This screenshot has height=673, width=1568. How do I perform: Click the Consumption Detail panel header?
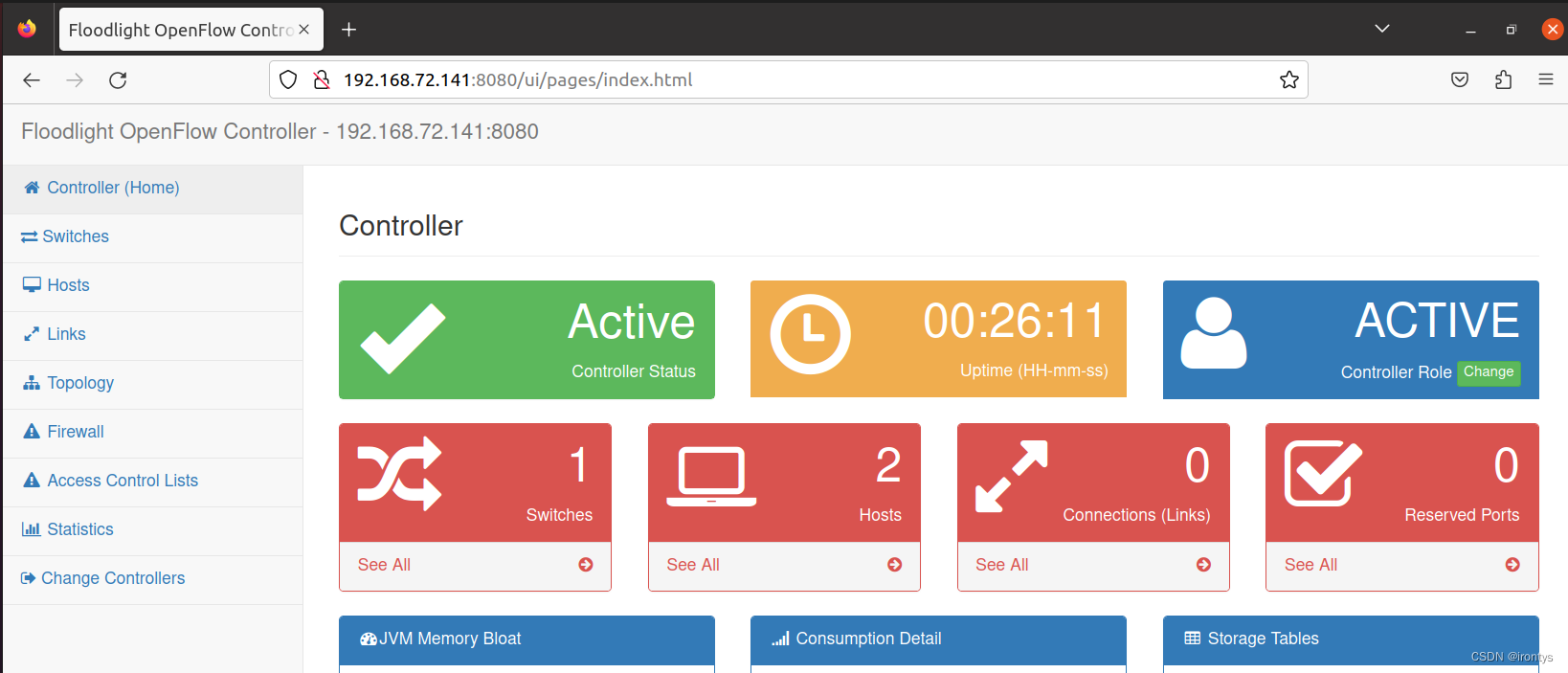coord(938,639)
